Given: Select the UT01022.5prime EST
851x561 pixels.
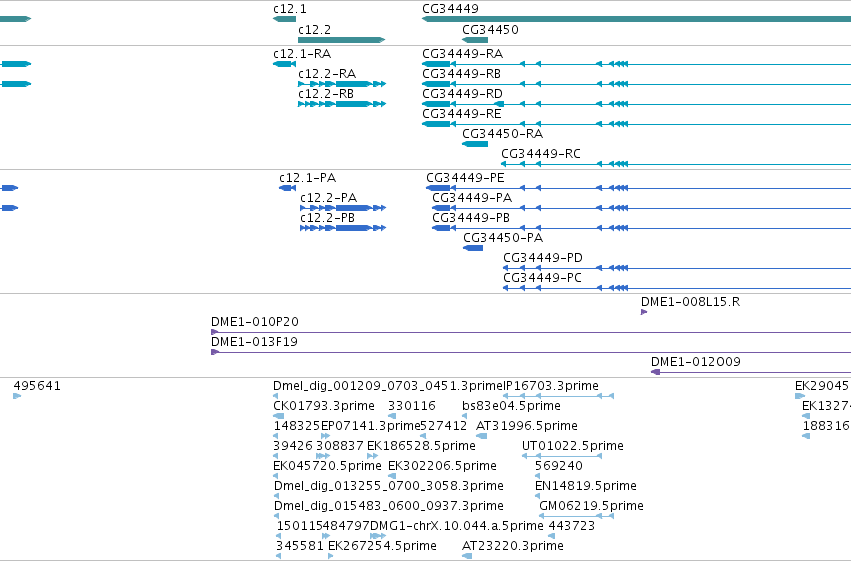Looking at the screenshot, I should [562, 456].
